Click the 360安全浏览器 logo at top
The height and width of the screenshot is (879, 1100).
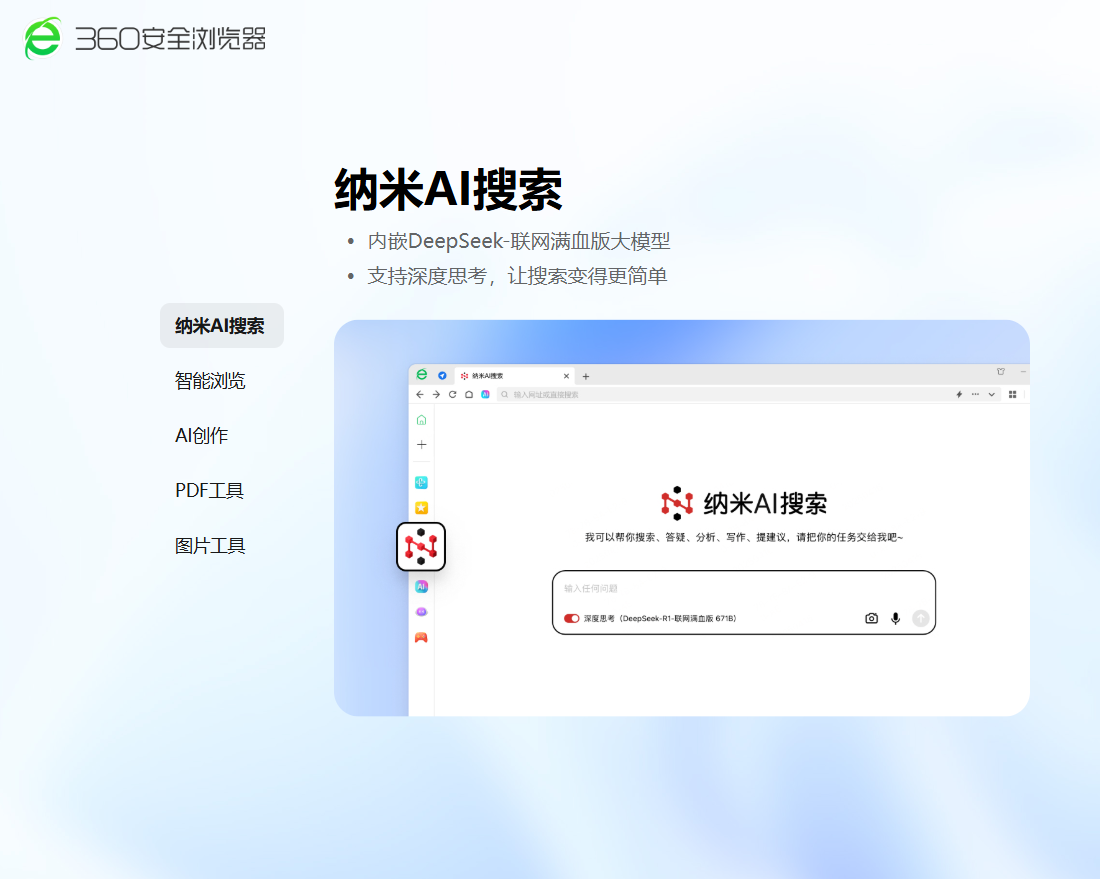(x=145, y=39)
